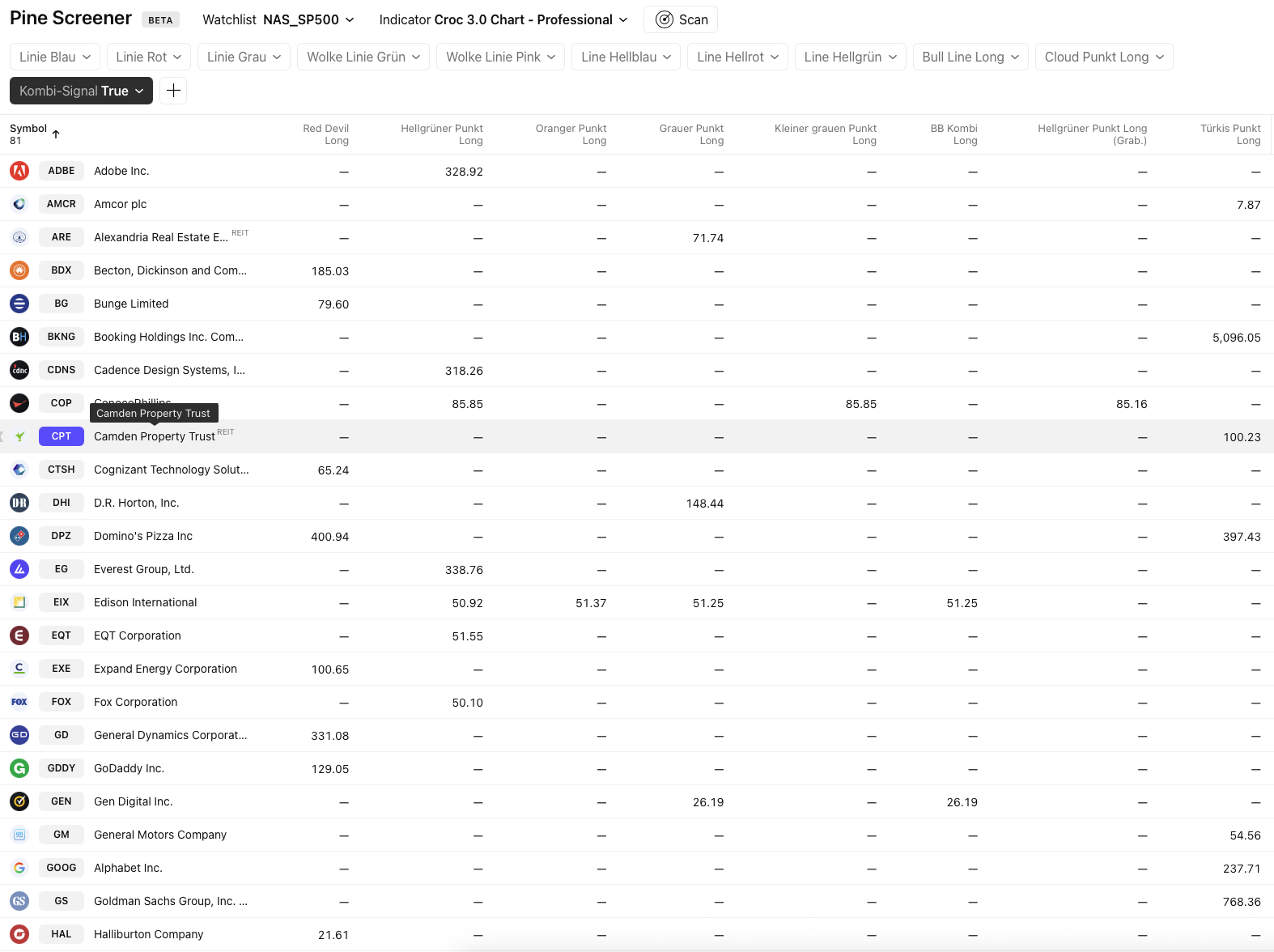Viewport: 1274px width, 952px height.
Task: Click the GoDaddy logo icon
Action: click(19, 768)
